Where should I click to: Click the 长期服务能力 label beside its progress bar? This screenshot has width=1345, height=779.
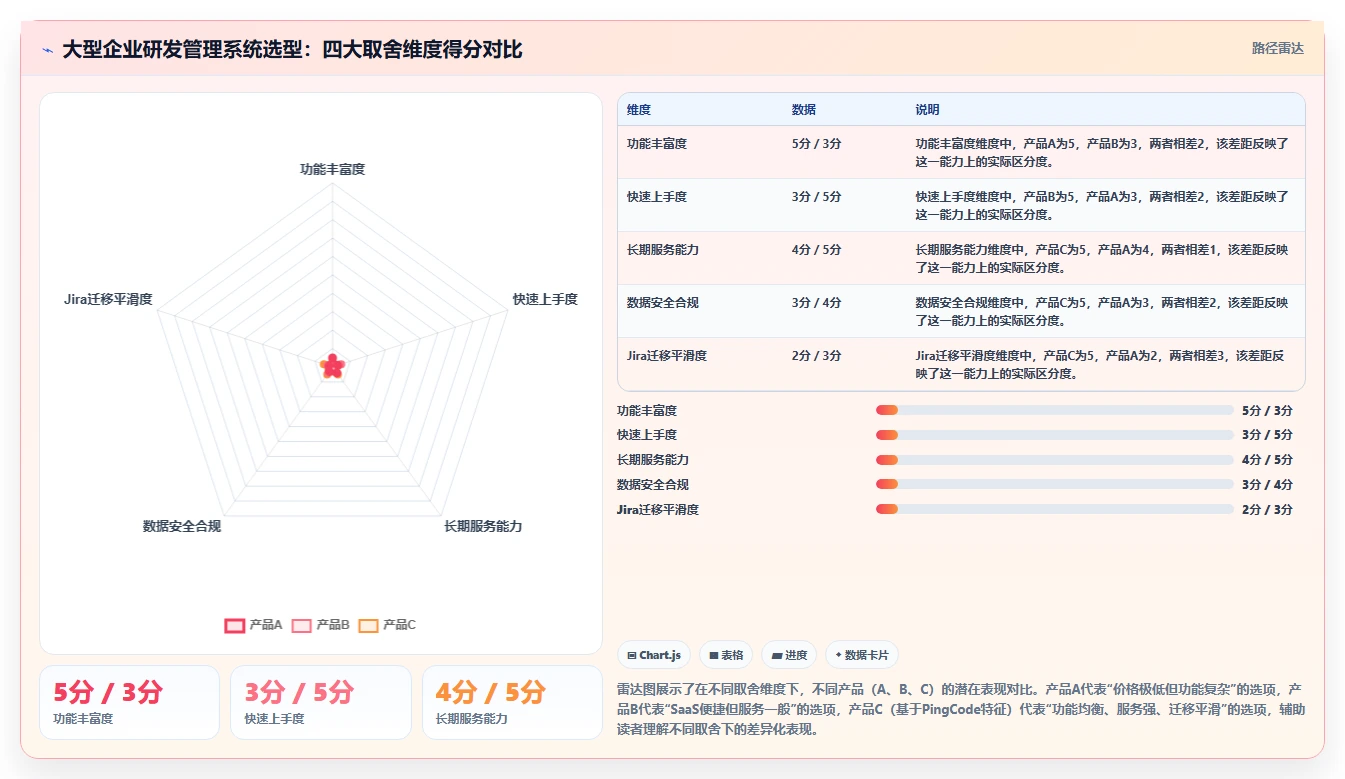click(x=653, y=460)
